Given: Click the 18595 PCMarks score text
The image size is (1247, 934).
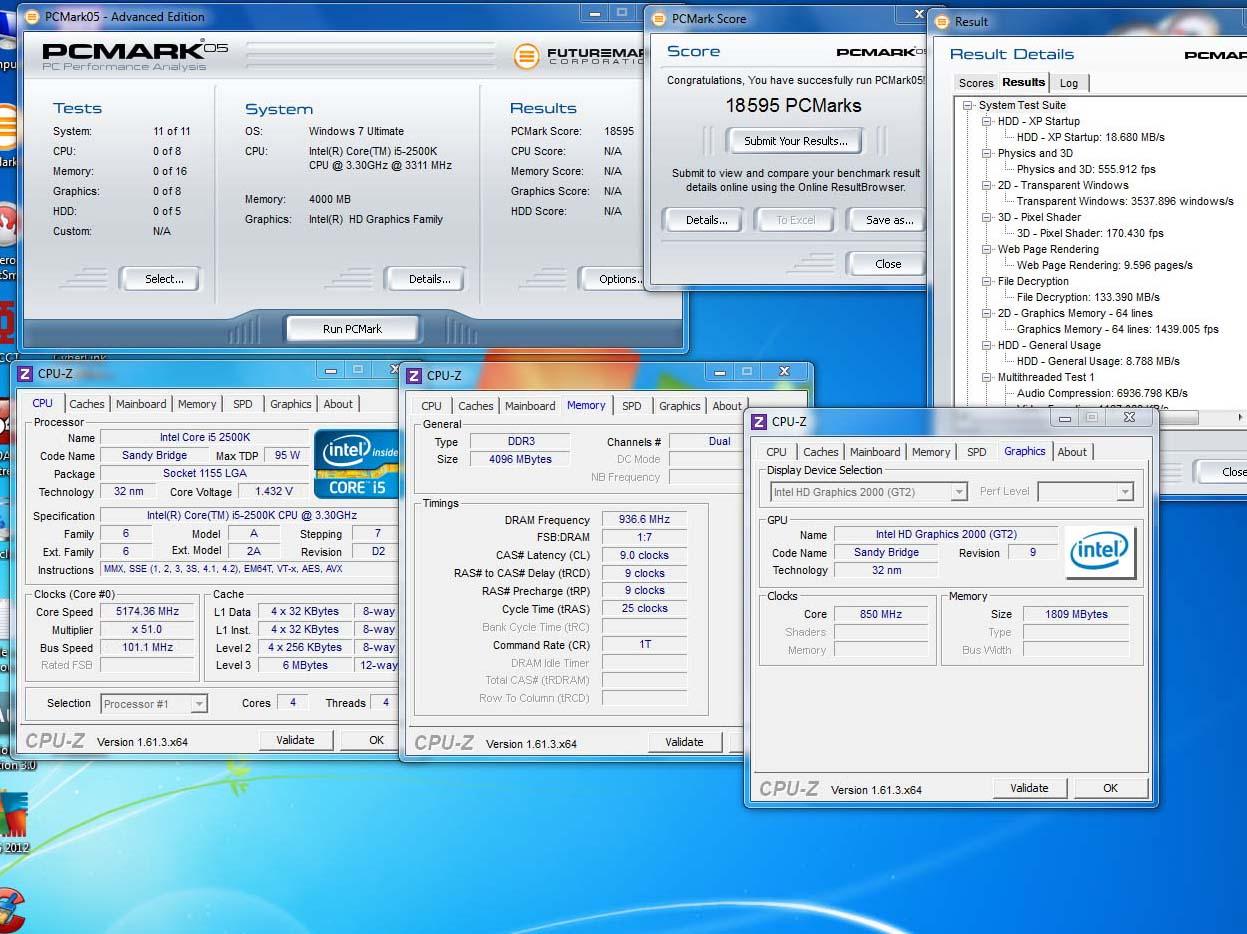Looking at the screenshot, I should 793,105.
